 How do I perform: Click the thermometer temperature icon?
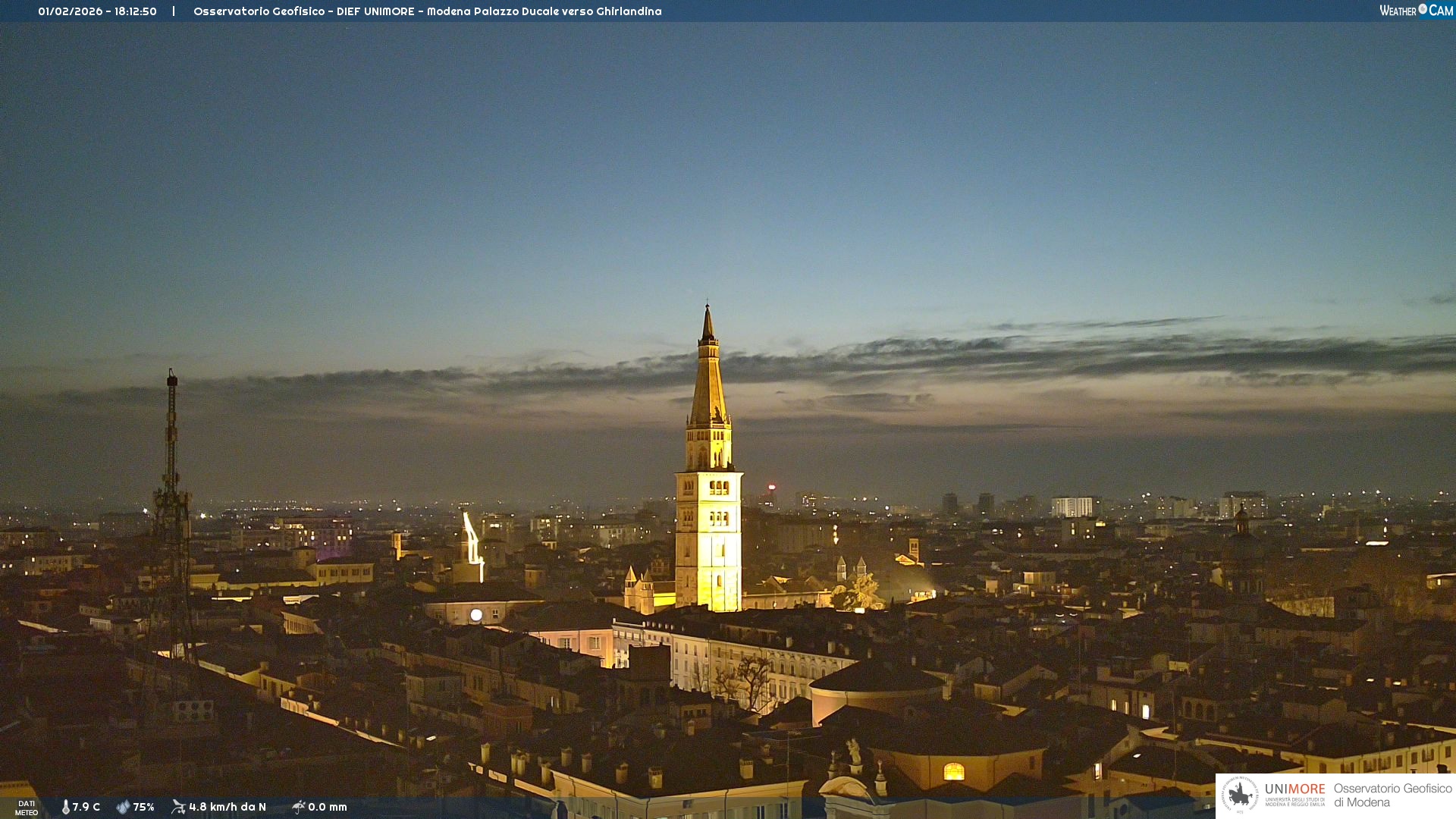65,807
